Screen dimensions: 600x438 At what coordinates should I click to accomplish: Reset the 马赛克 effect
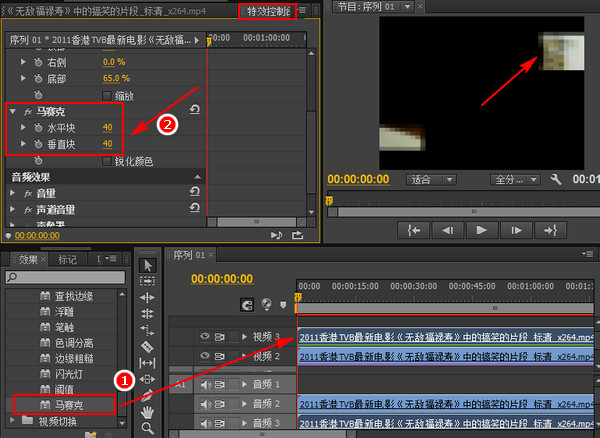click(x=195, y=110)
